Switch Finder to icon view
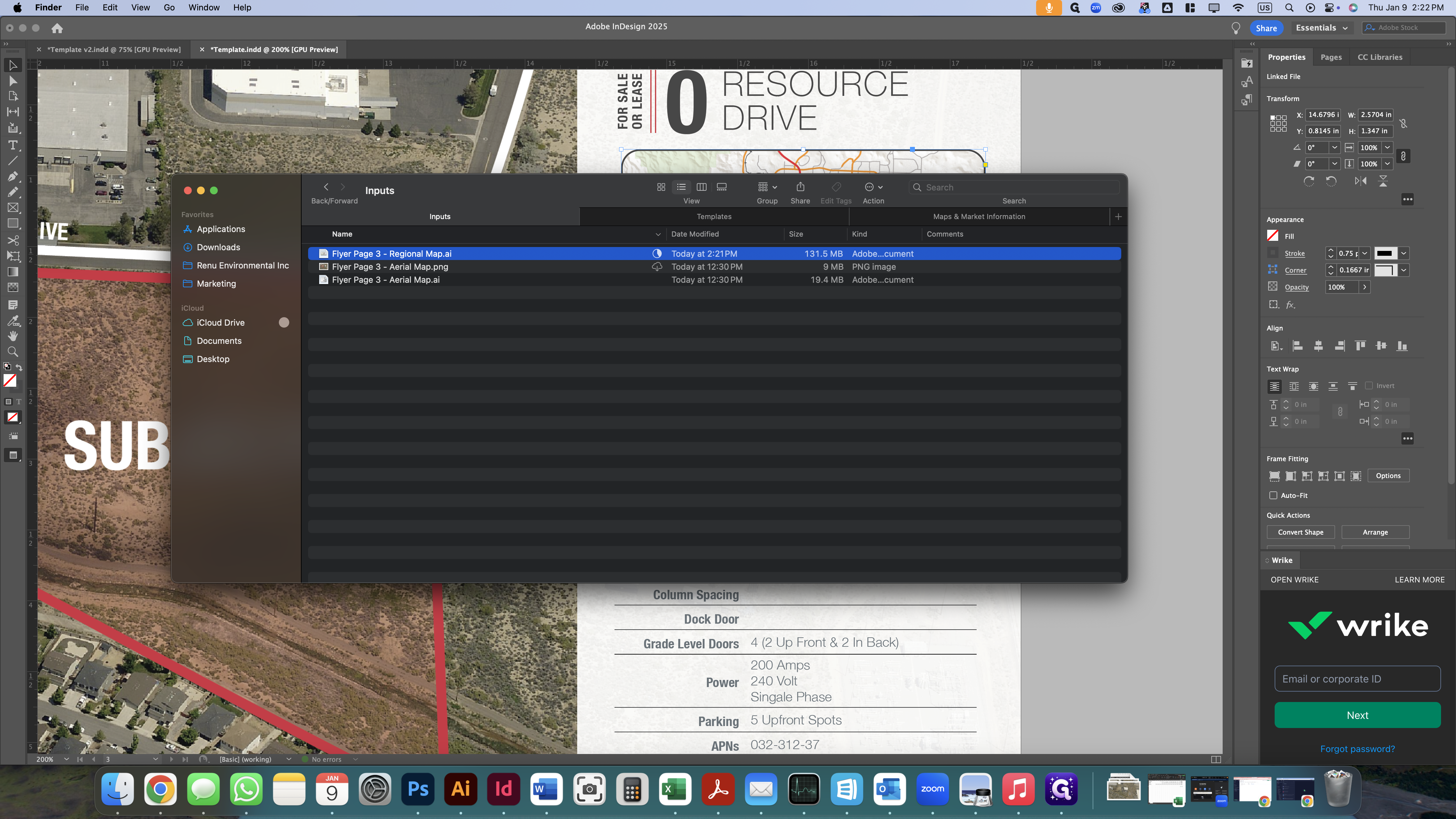This screenshot has height=819, width=1456. [x=661, y=187]
